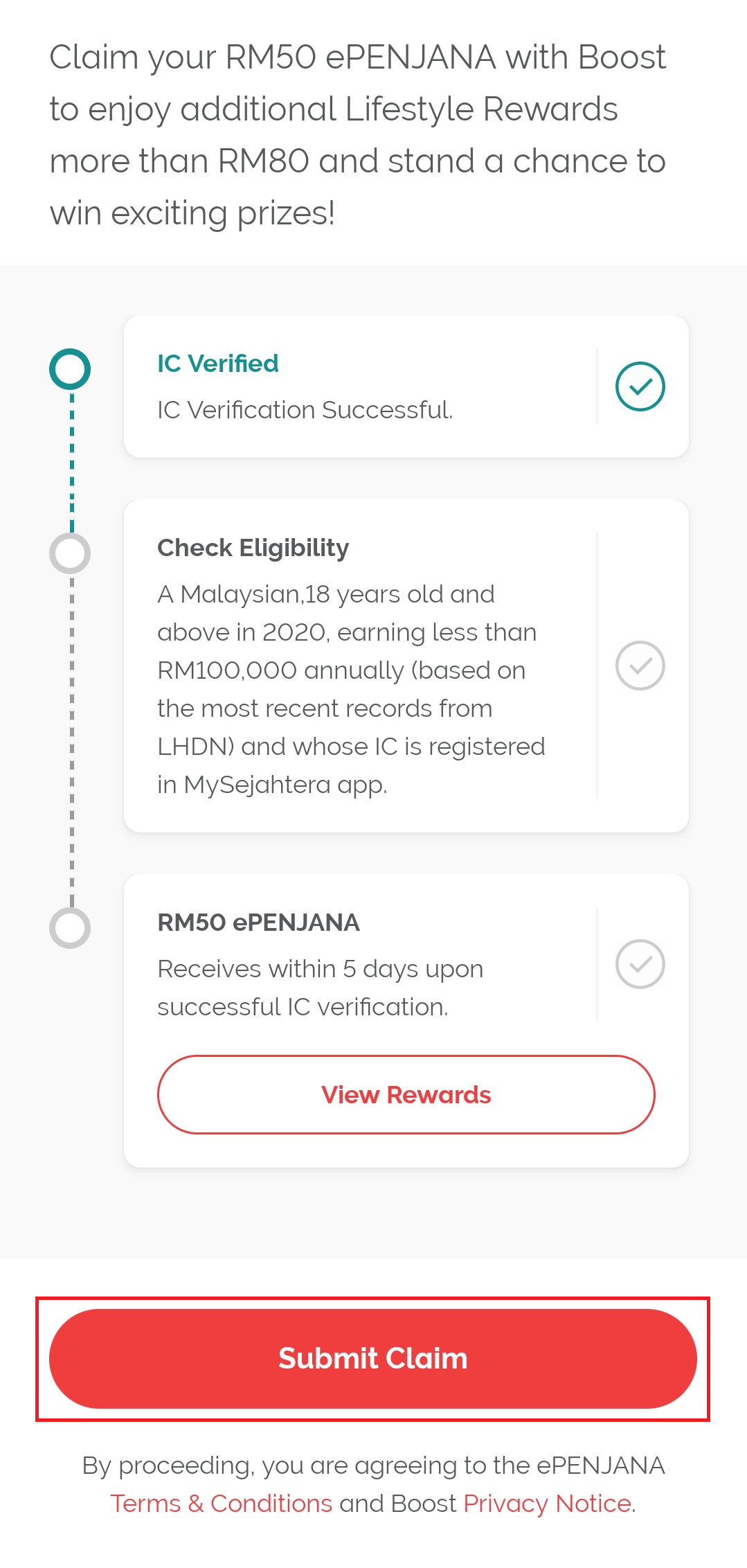Tap the red Submit Claim button
747x1568 pixels.
[372, 1358]
